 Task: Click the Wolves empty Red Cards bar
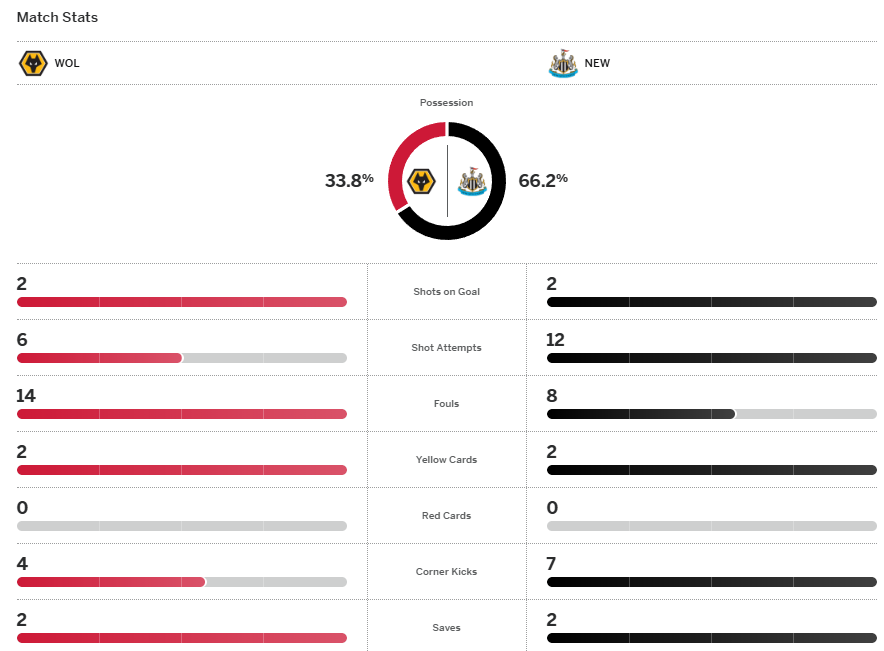pos(181,526)
